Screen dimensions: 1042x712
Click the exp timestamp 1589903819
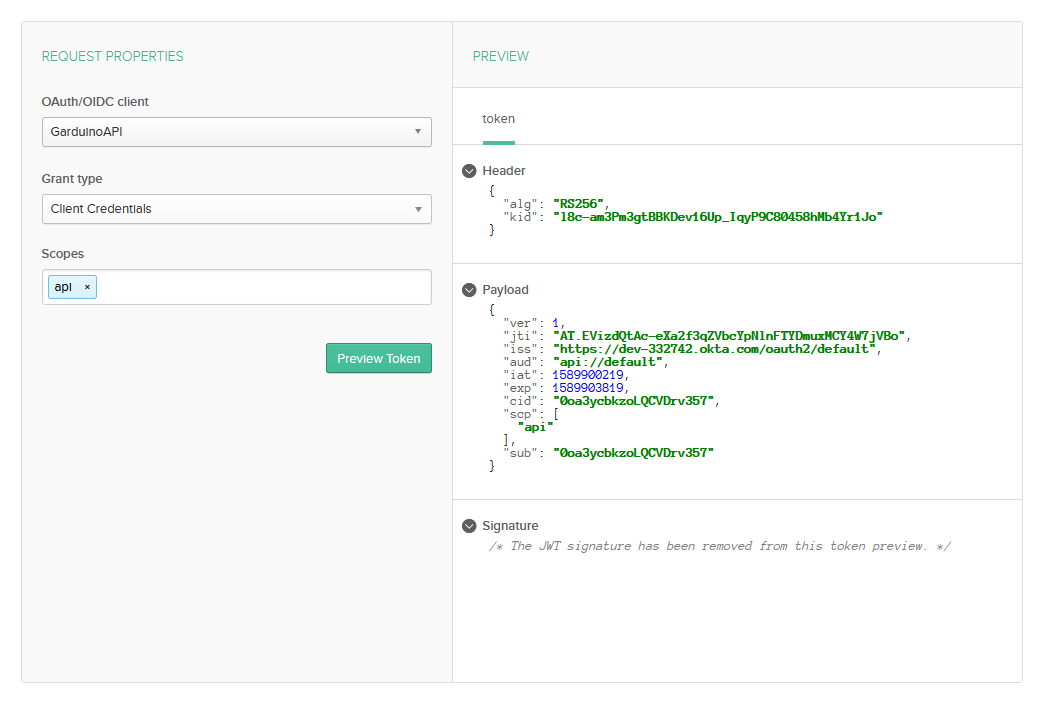(589, 388)
